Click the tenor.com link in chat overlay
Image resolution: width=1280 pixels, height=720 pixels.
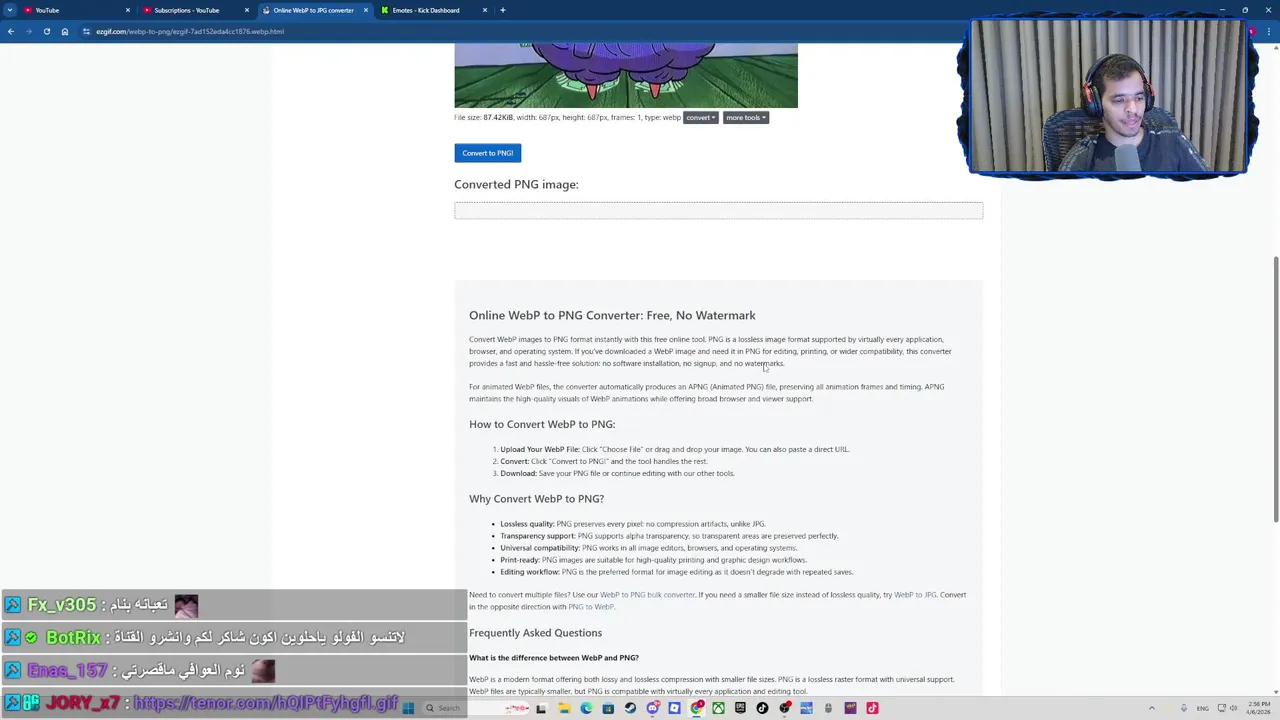click(x=266, y=703)
